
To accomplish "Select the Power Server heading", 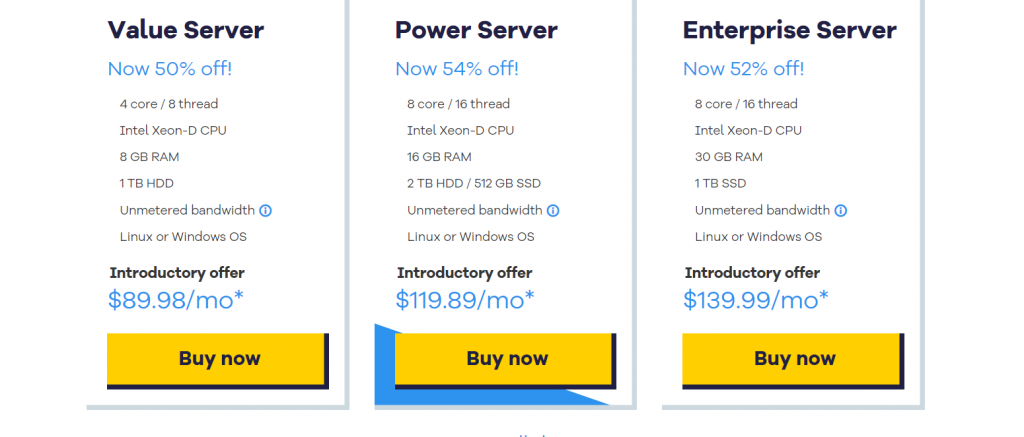I will click(476, 30).
